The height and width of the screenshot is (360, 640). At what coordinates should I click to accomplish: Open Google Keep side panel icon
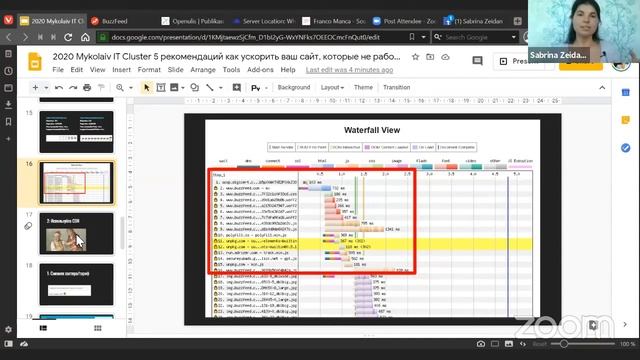point(625,120)
